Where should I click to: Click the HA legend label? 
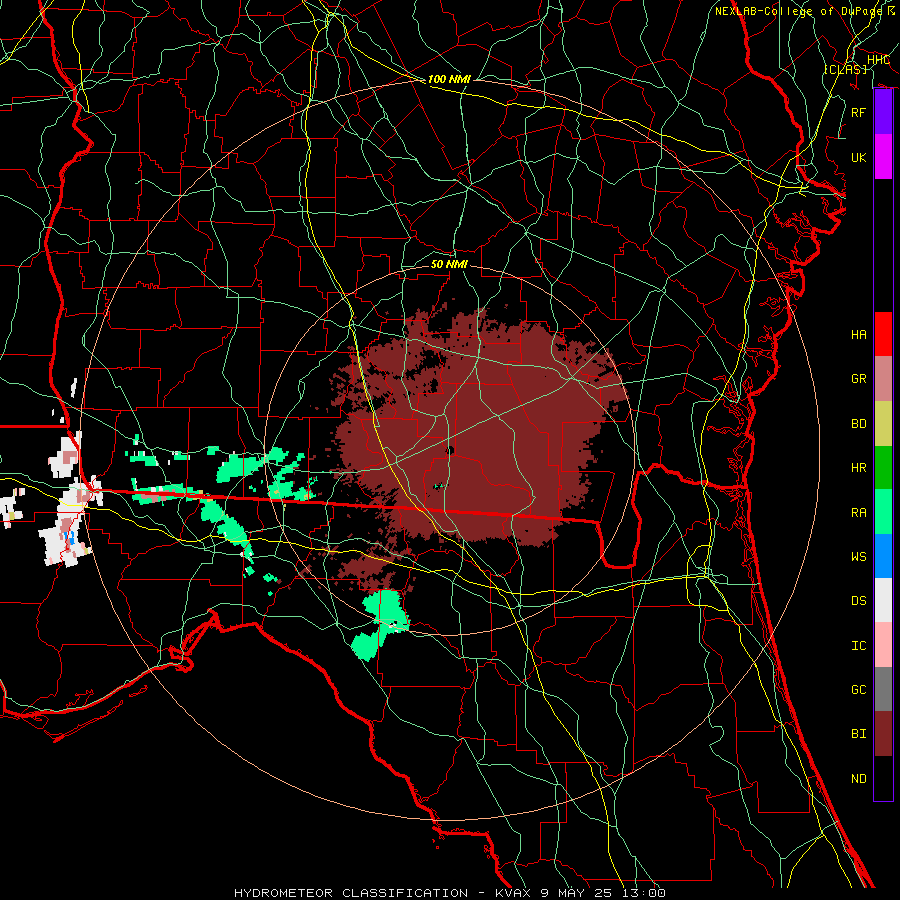click(x=859, y=334)
